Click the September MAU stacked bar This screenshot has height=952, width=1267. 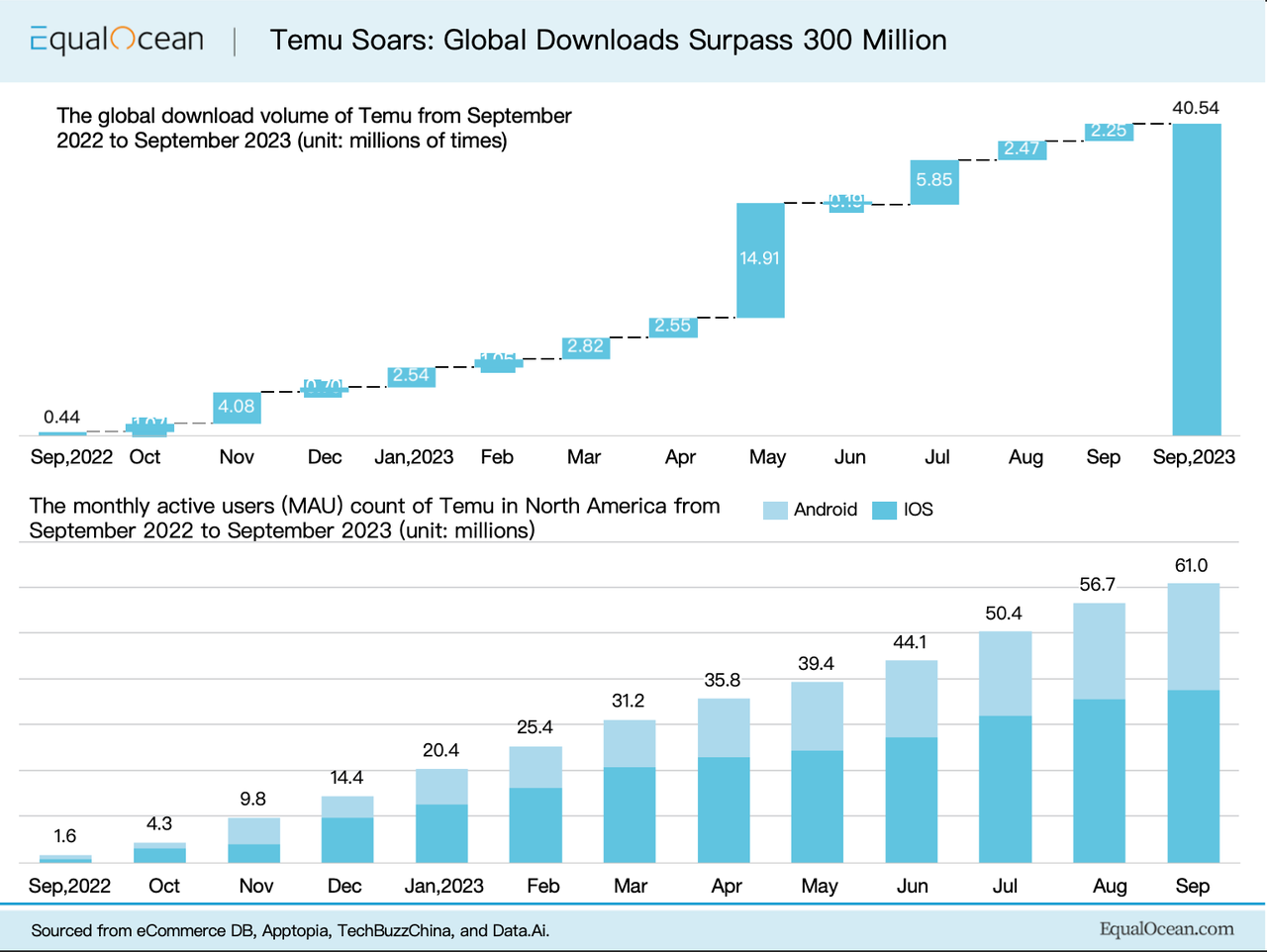(1194, 722)
